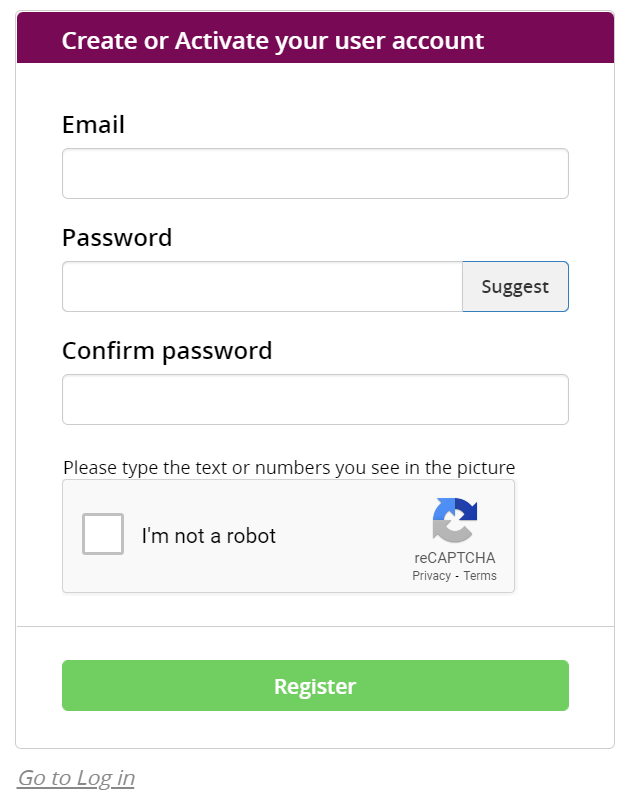The height and width of the screenshot is (798, 634).
Task: Focus the Password input field
Action: pyautogui.click(x=262, y=287)
